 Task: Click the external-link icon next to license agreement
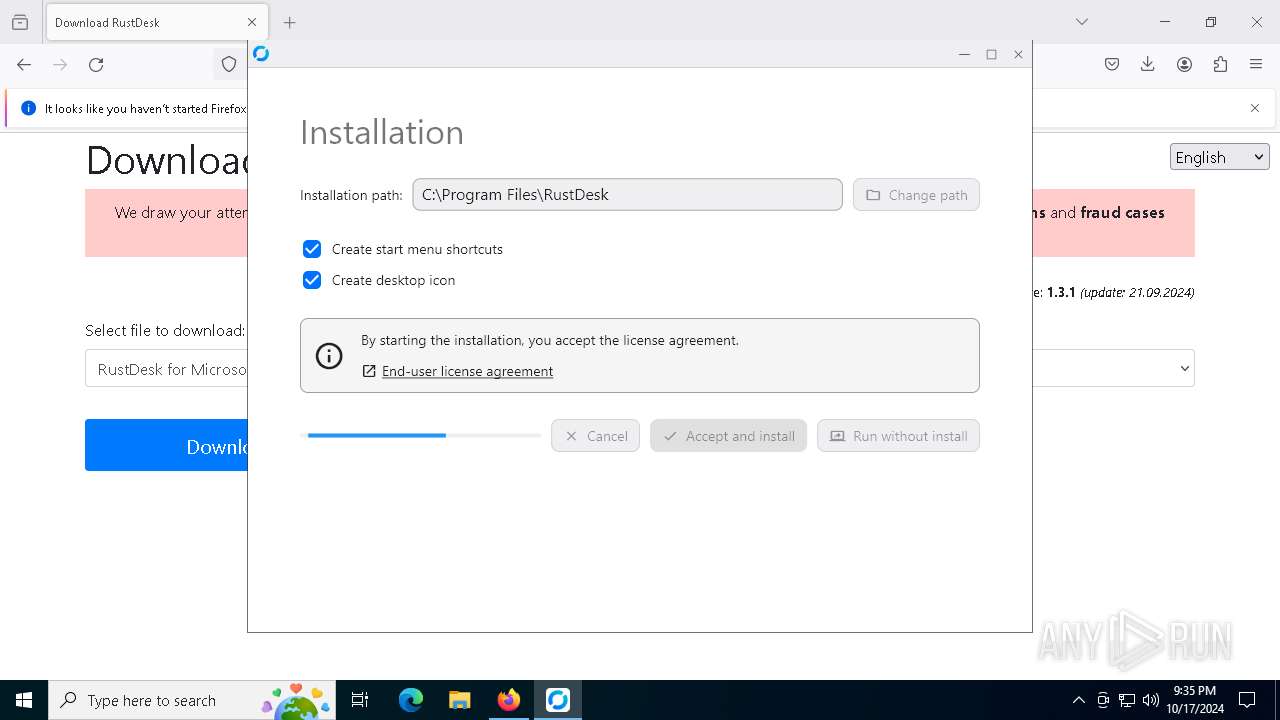(369, 371)
